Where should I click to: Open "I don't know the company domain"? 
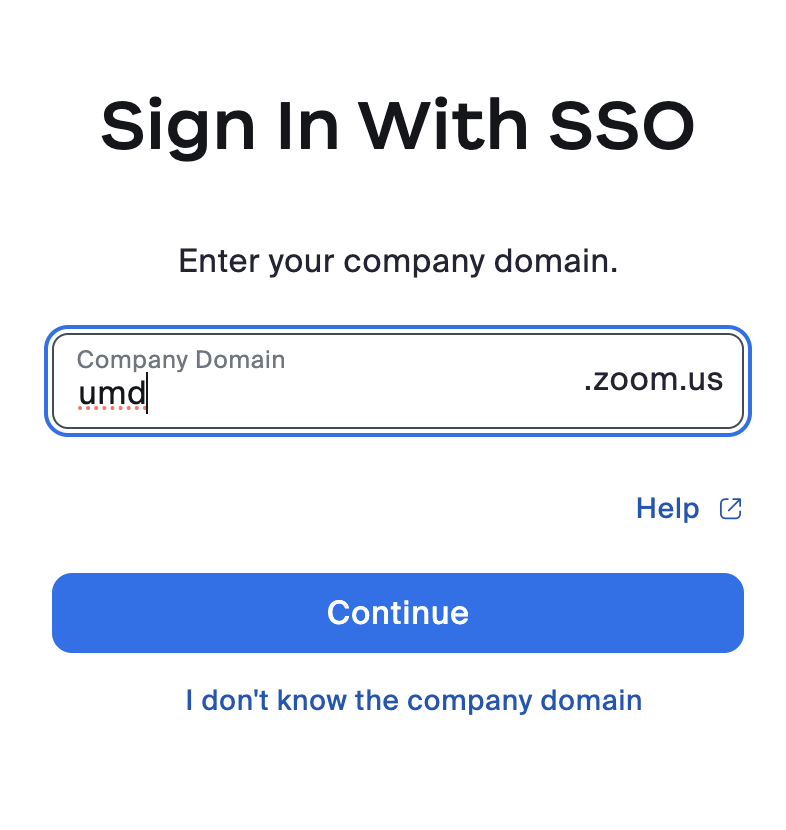pyautogui.click(x=413, y=700)
